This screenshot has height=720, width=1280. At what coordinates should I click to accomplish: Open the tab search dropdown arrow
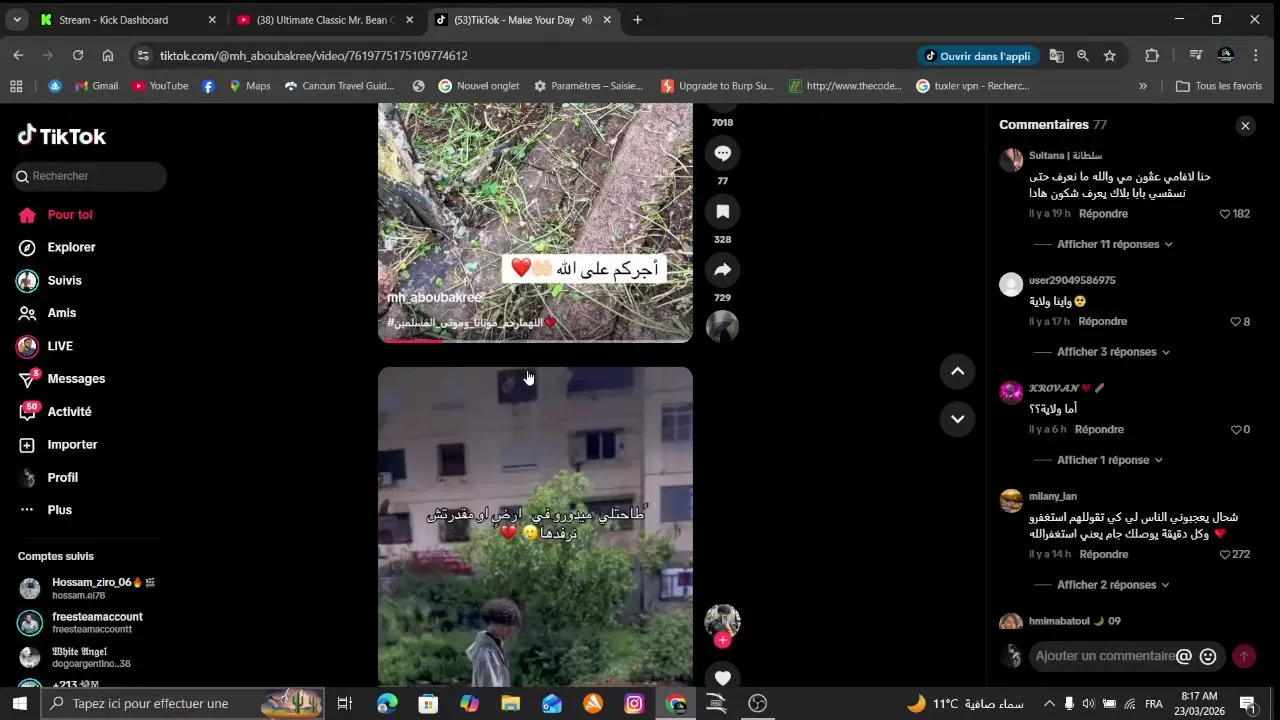coord(17,20)
